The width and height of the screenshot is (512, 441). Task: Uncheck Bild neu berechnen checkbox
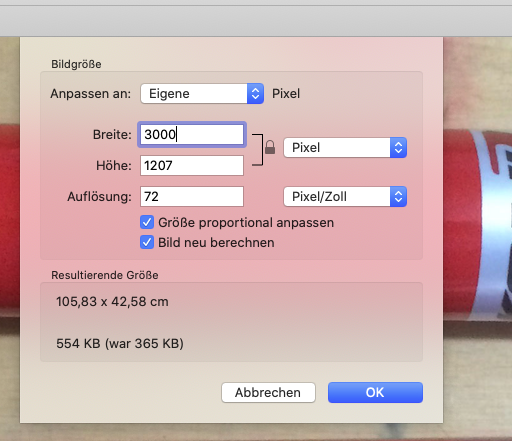pyautogui.click(x=147, y=242)
